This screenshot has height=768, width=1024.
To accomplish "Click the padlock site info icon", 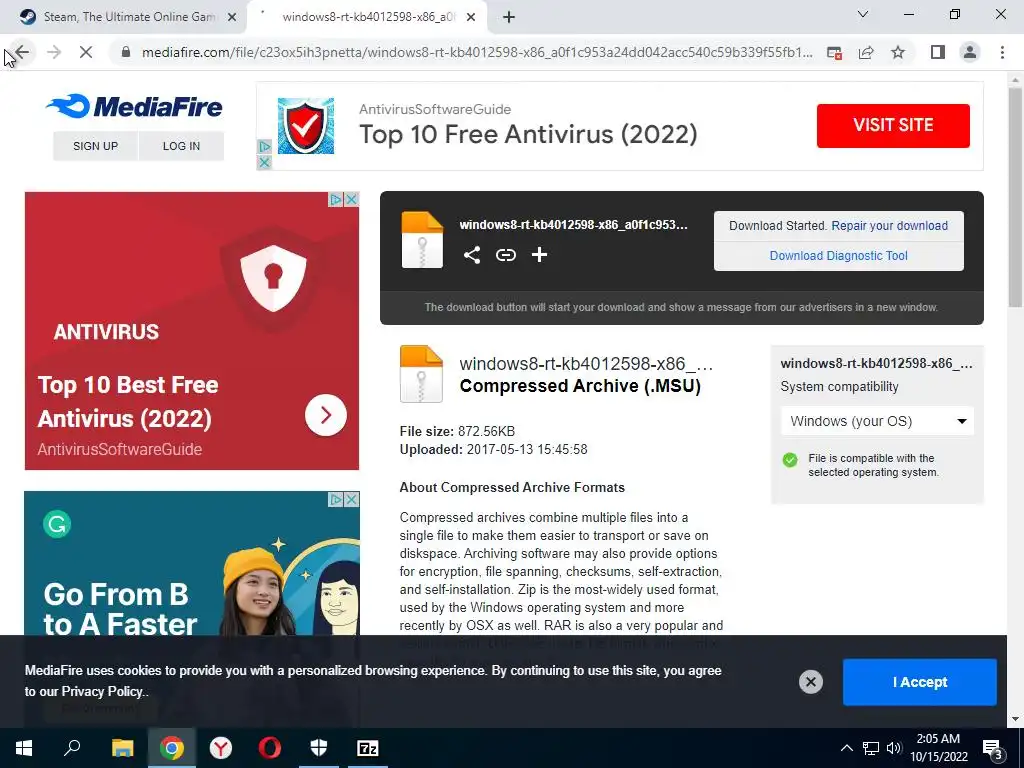I will coord(126,52).
